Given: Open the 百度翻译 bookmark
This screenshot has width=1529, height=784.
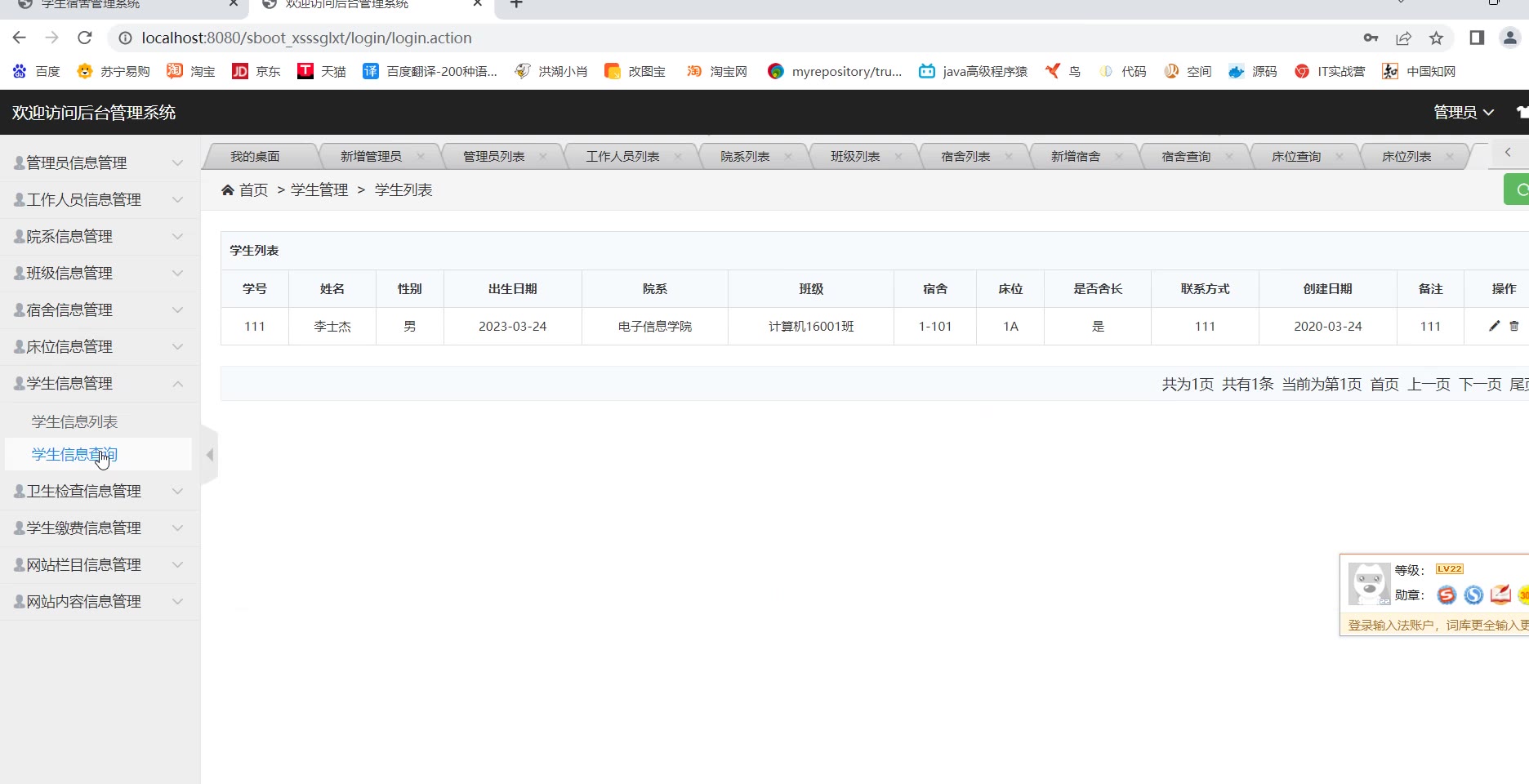Looking at the screenshot, I should click(x=430, y=71).
